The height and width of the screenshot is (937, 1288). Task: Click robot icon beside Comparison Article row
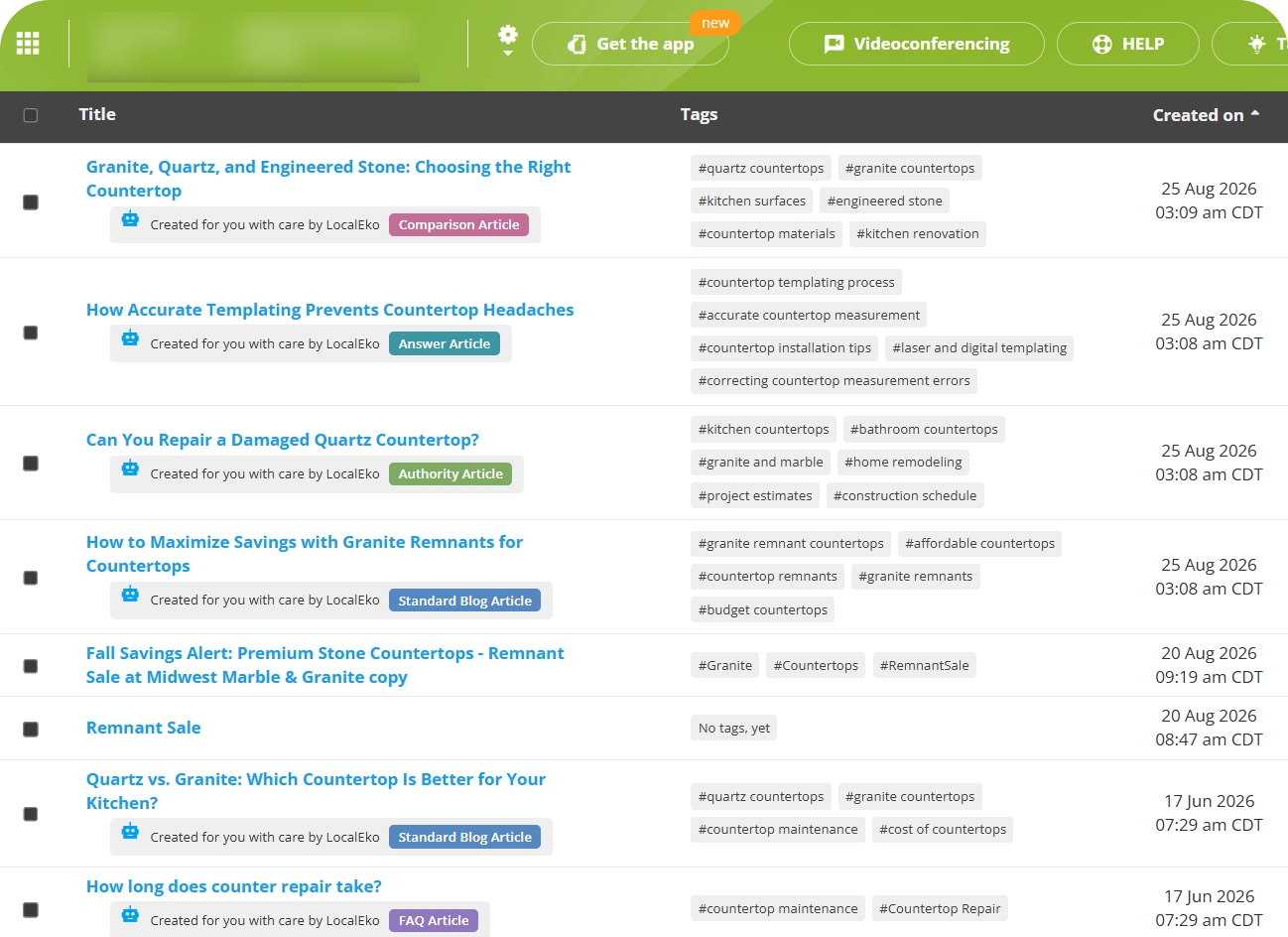pyautogui.click(x=130, y=219)
